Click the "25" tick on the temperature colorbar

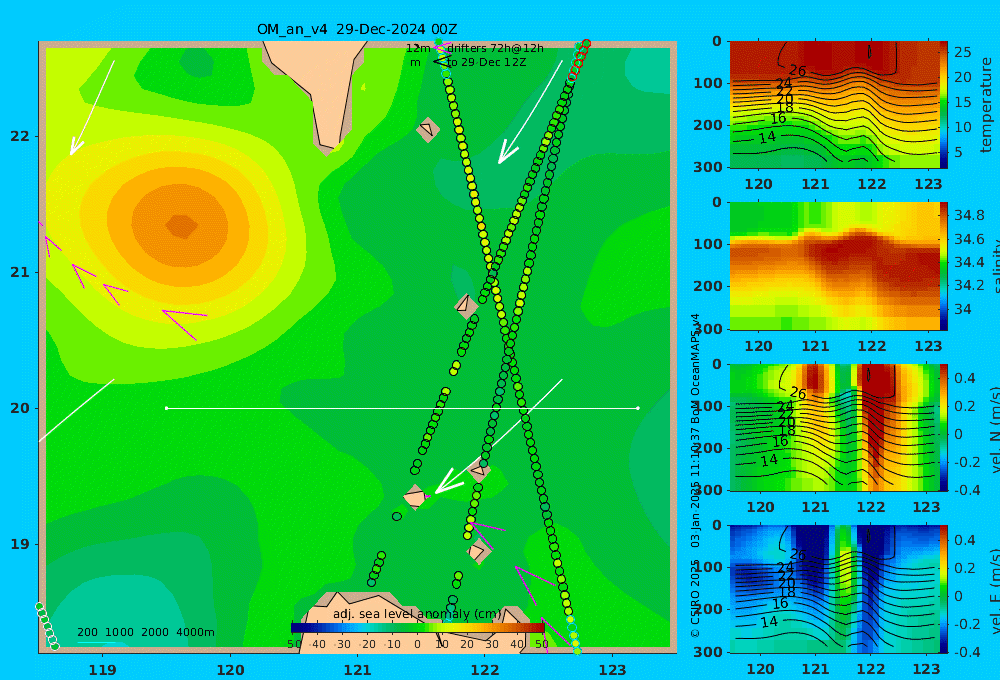click(962, 52)
